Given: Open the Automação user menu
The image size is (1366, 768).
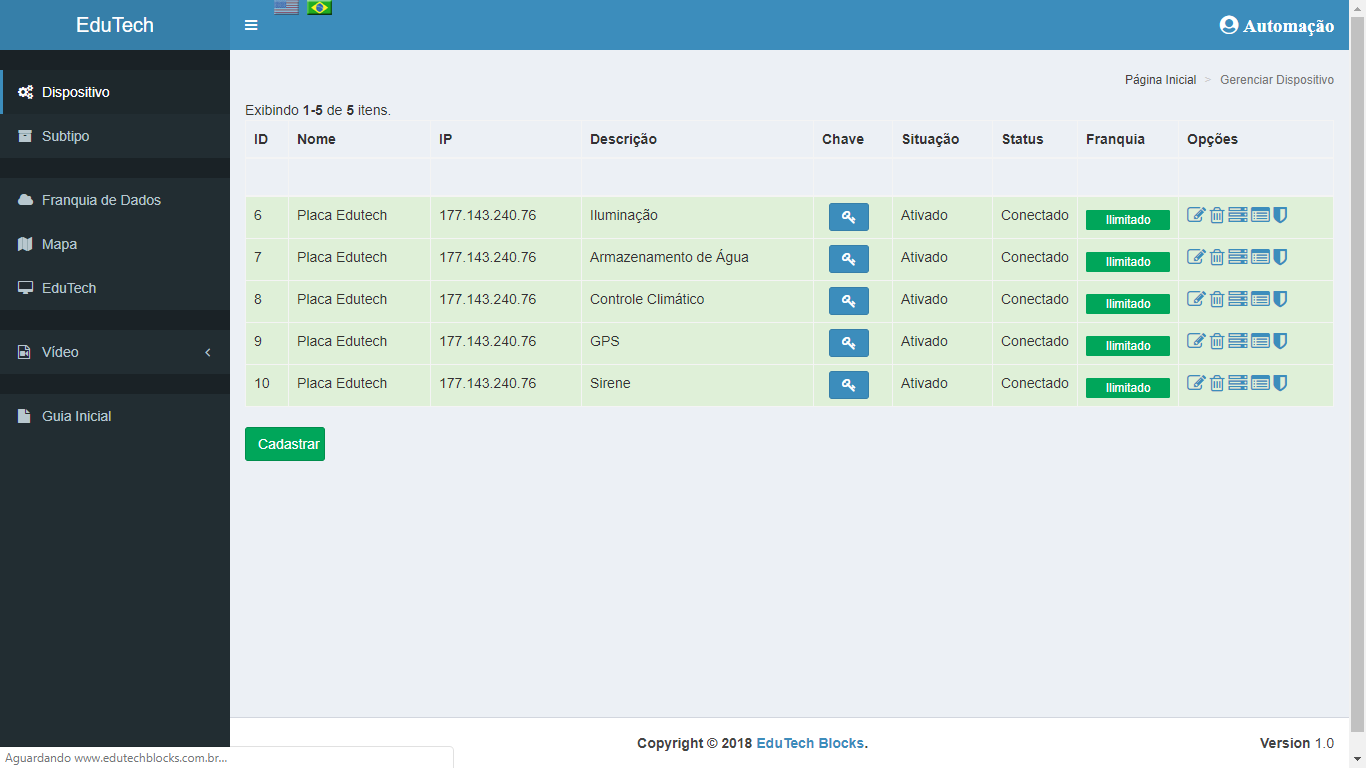Looking at the screenshot, I should [1277, 25].
